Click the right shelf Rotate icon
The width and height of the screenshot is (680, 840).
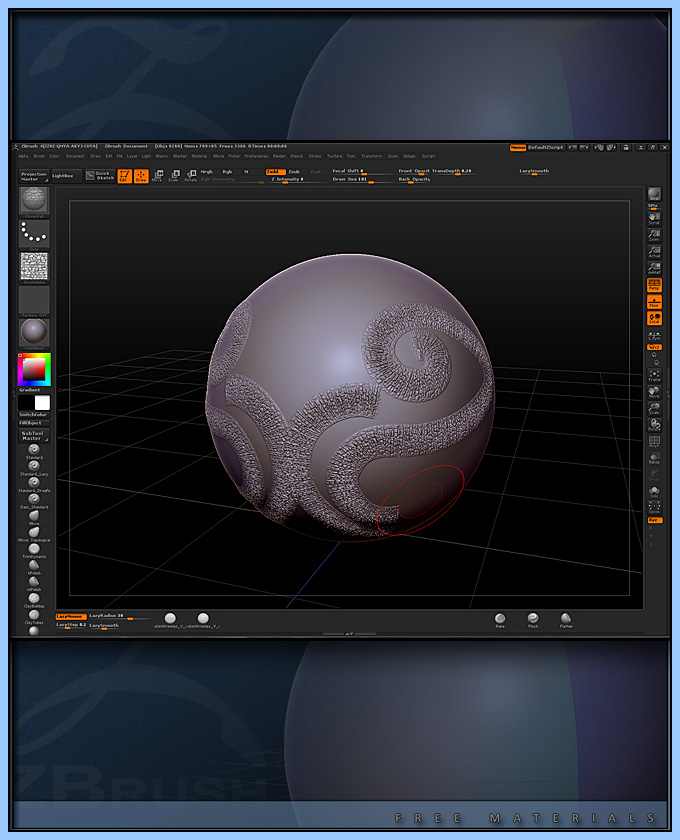(x=654, y=425)
